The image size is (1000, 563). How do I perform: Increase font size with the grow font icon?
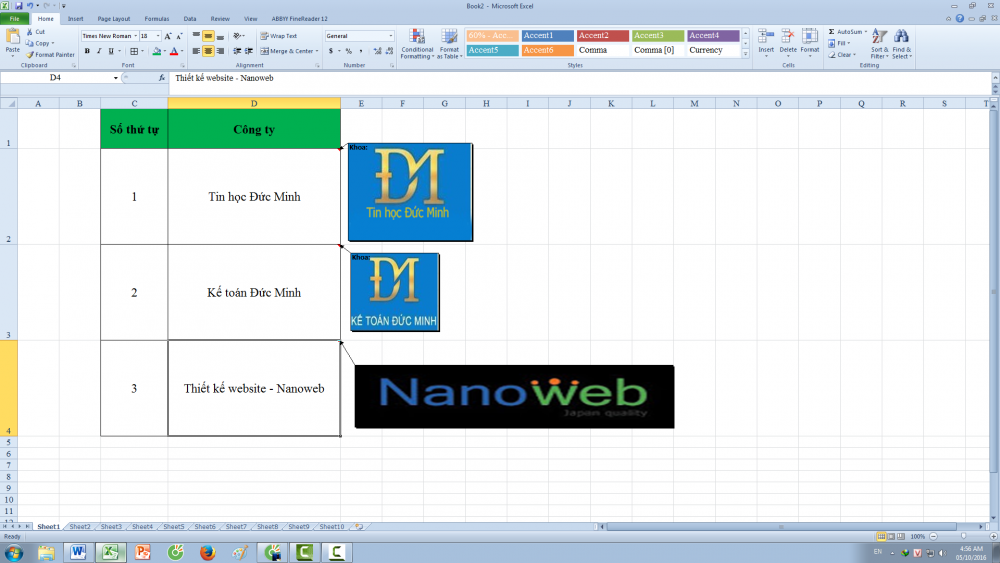pos(168,36)
